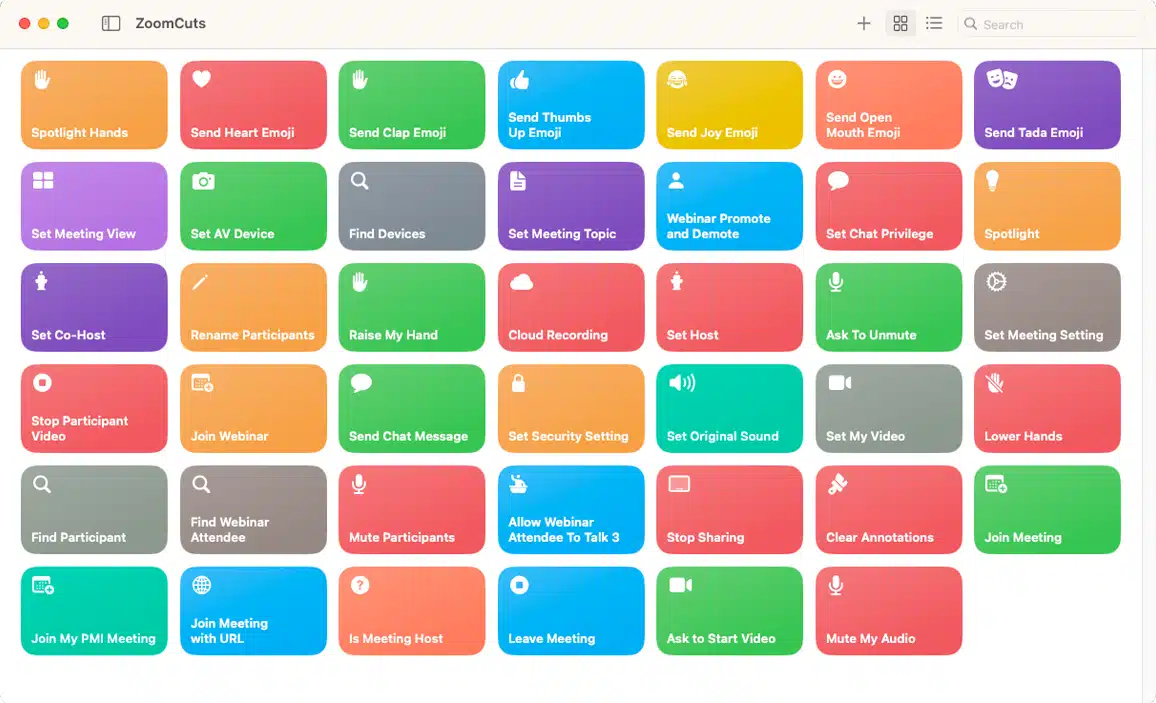Select the Rename Participants shortcut
The image size is (1156, 703).
[253, 307]
